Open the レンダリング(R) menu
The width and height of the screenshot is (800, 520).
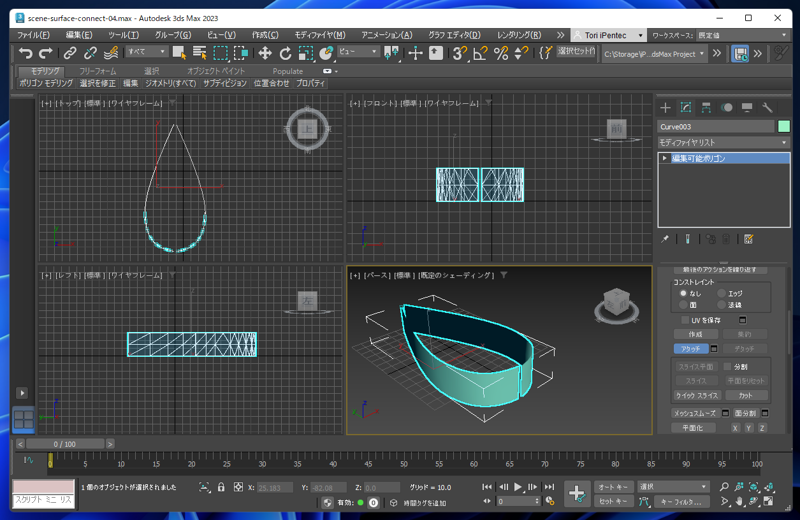pos(519,35)
